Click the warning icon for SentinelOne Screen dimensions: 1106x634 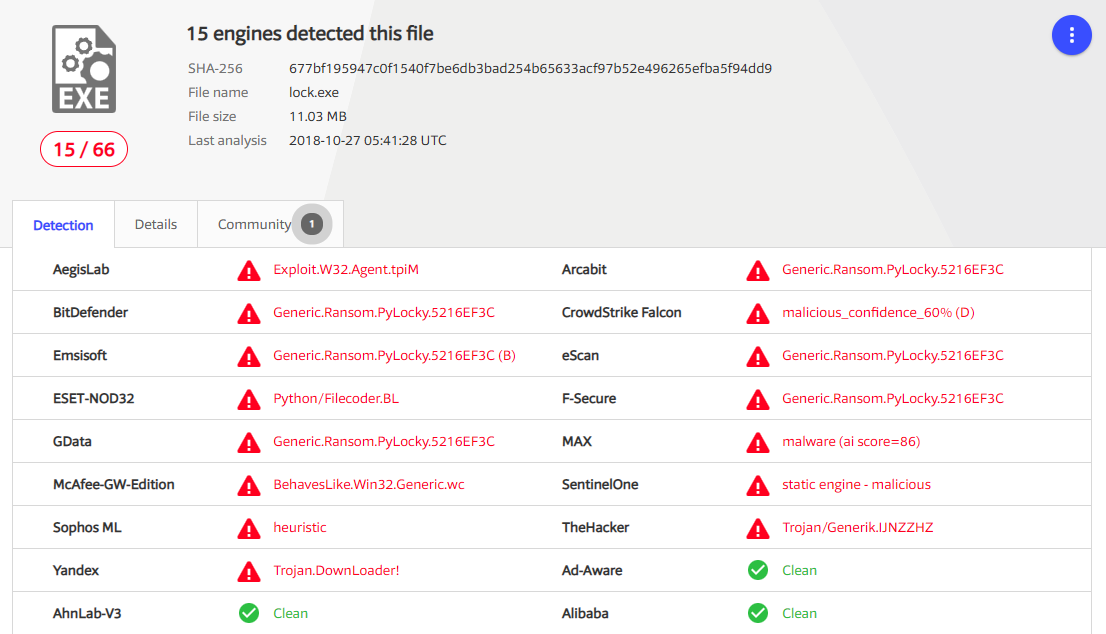(x=758, y=485)
